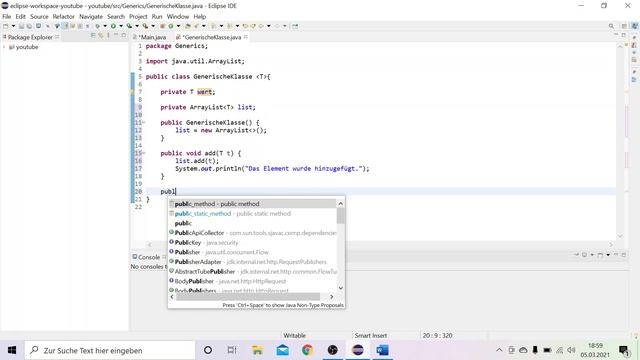Toggle the highlighted Mark Occurrences toolbar button
The height and width of the screenshot is (360, 640).
(x=65, y=26)
